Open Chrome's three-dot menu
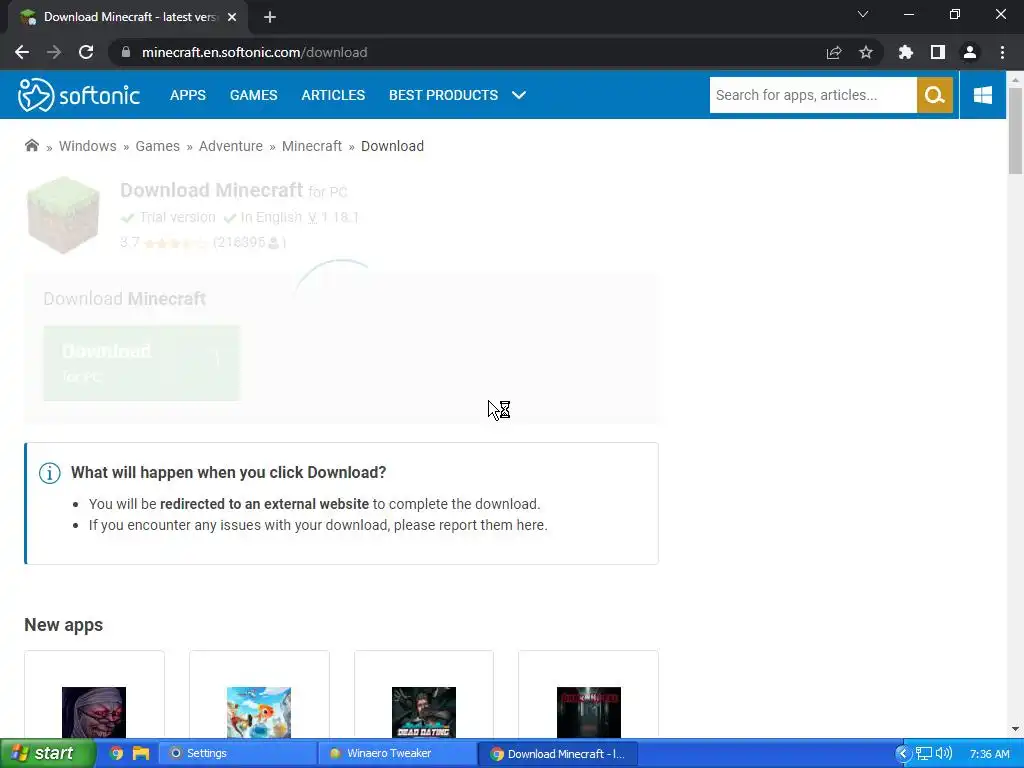This screenshot has width=1024, height=768. pyautogui.click(x=1002, y=52)
